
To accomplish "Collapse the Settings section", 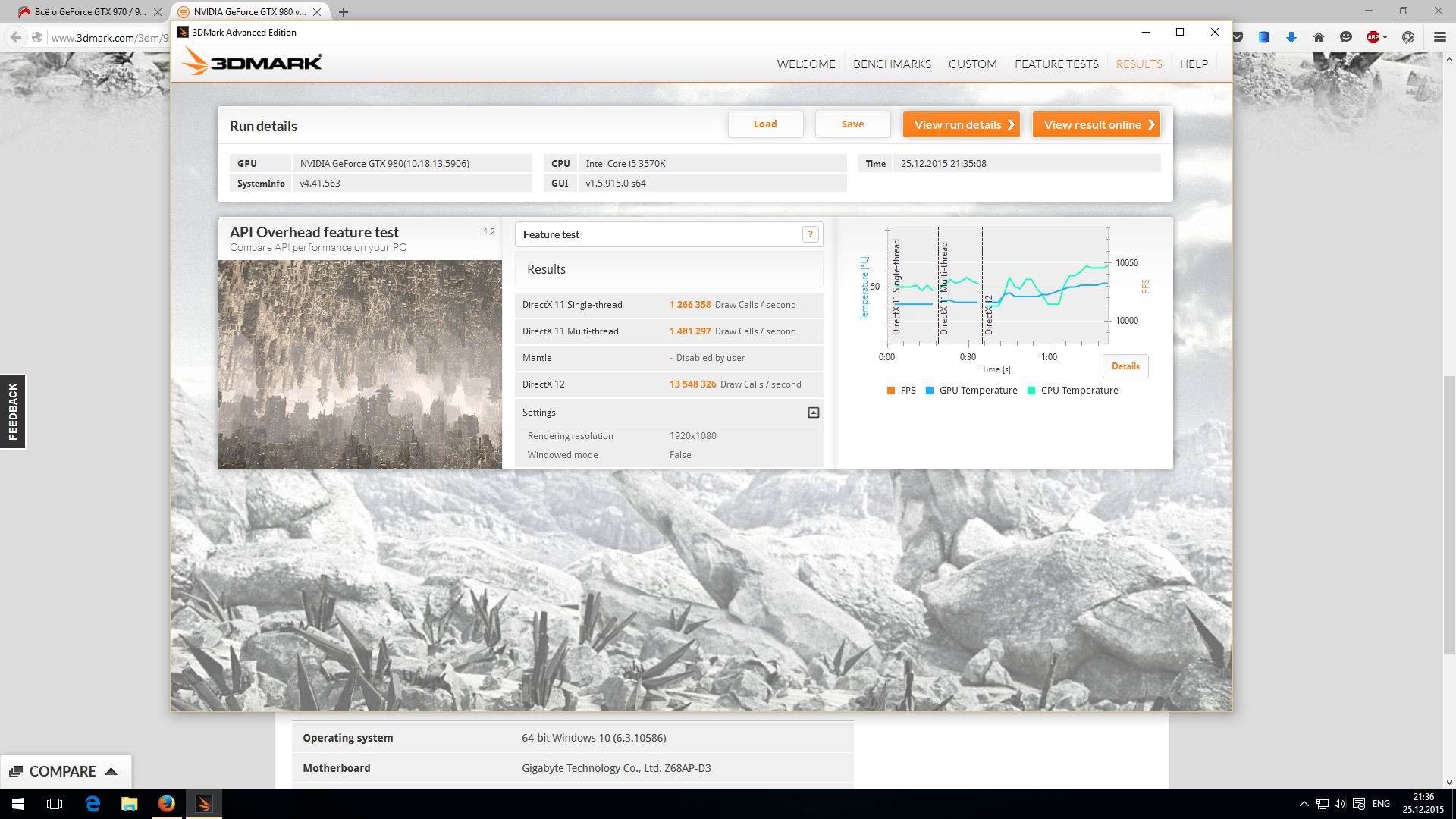I will pos(813,413).
